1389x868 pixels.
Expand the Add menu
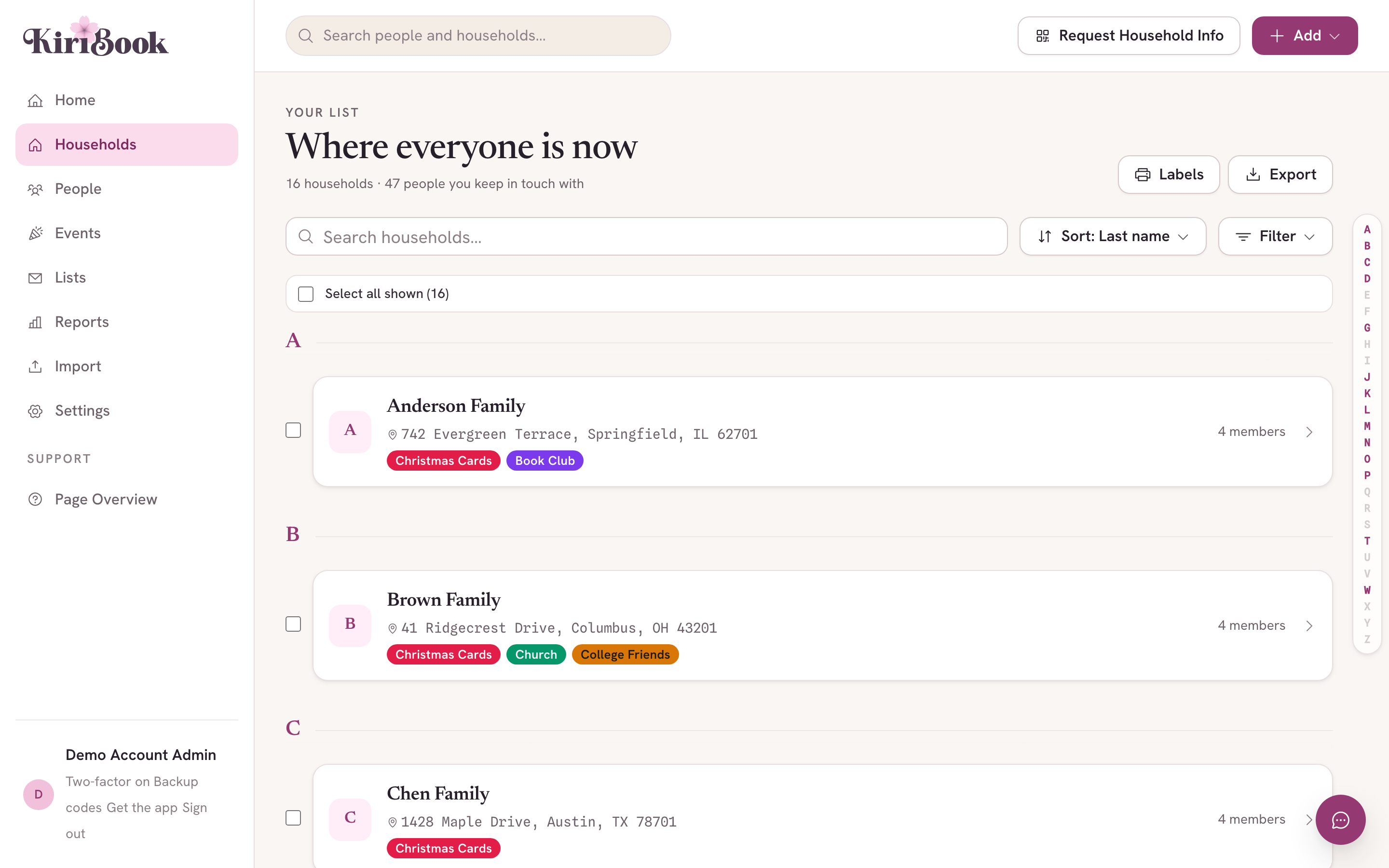pos(1305,36)
